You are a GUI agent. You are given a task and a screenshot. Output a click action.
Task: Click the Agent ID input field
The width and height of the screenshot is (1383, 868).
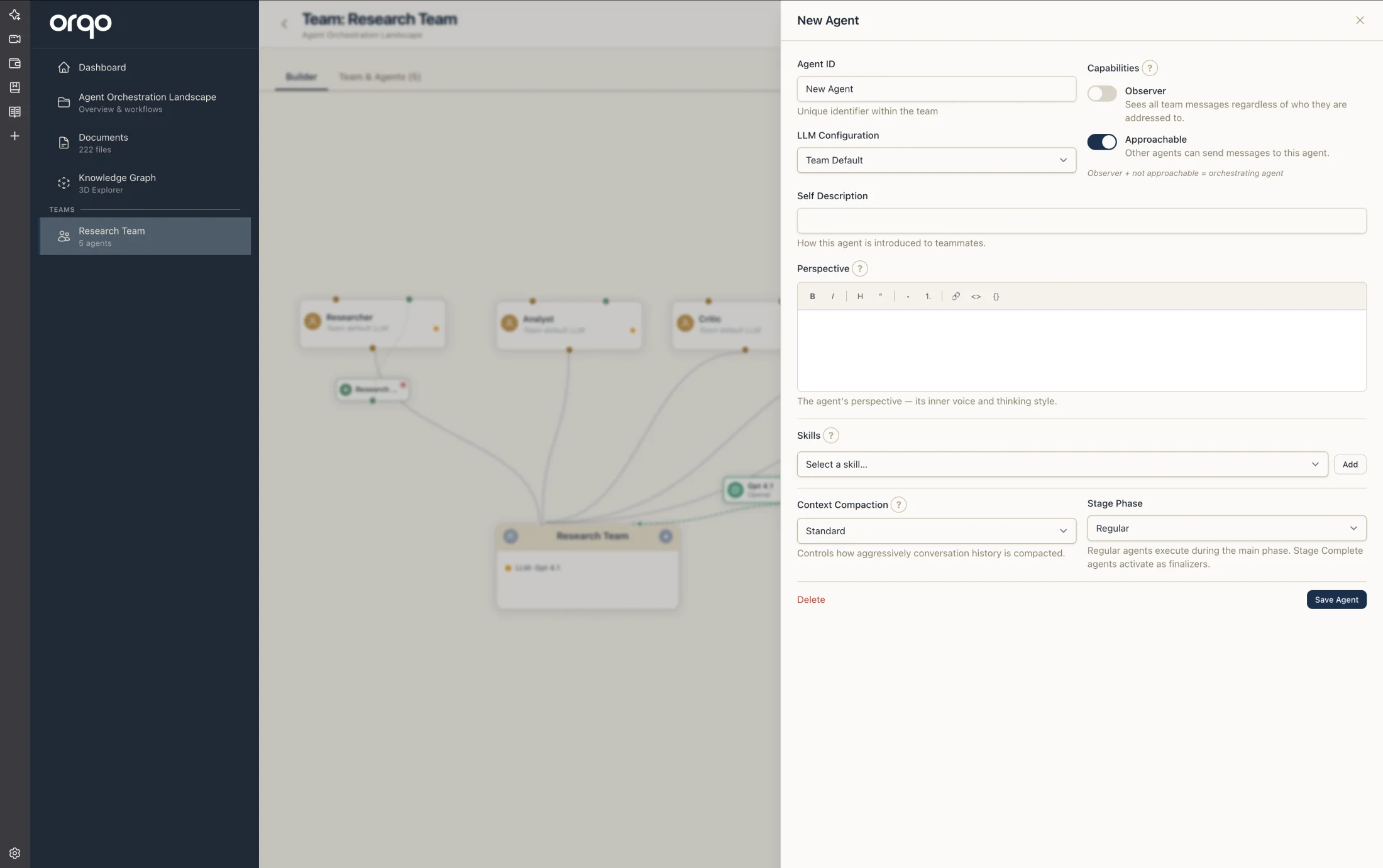(936, 89)
